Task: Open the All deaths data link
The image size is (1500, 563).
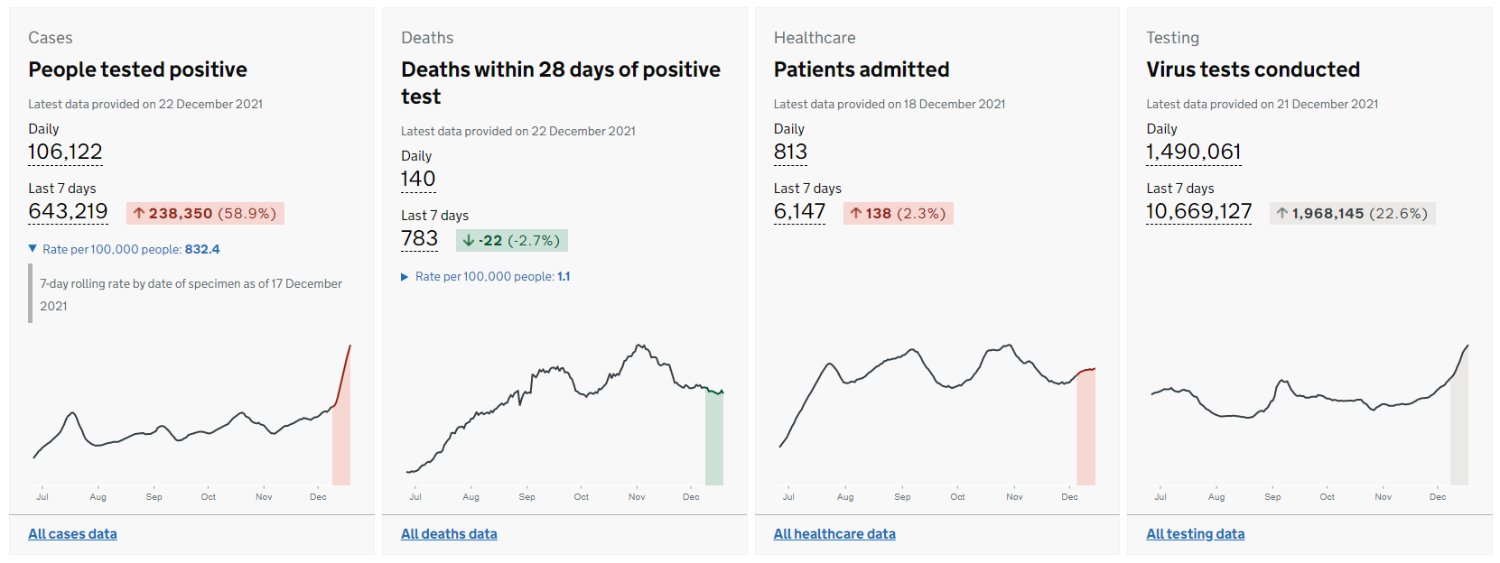Action: coord(449,534)
